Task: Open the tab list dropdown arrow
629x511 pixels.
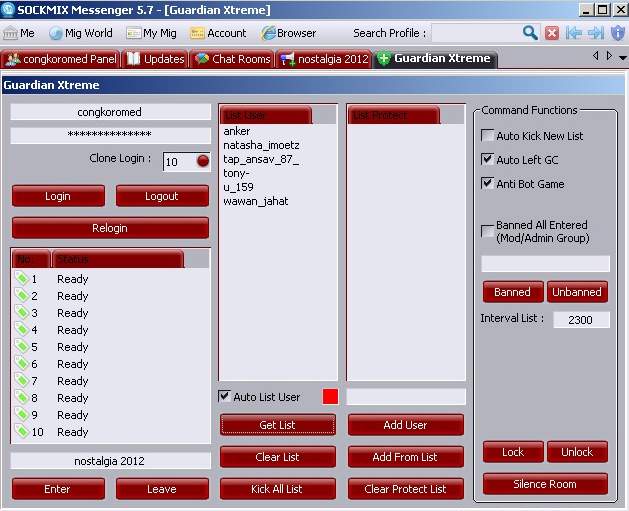Action: coord(623,58)
